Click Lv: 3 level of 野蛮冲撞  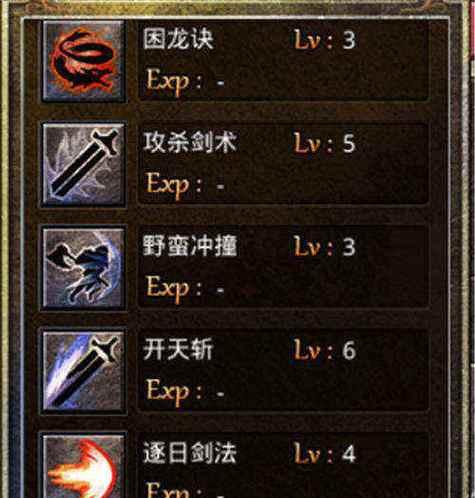[x=325, y=247]
